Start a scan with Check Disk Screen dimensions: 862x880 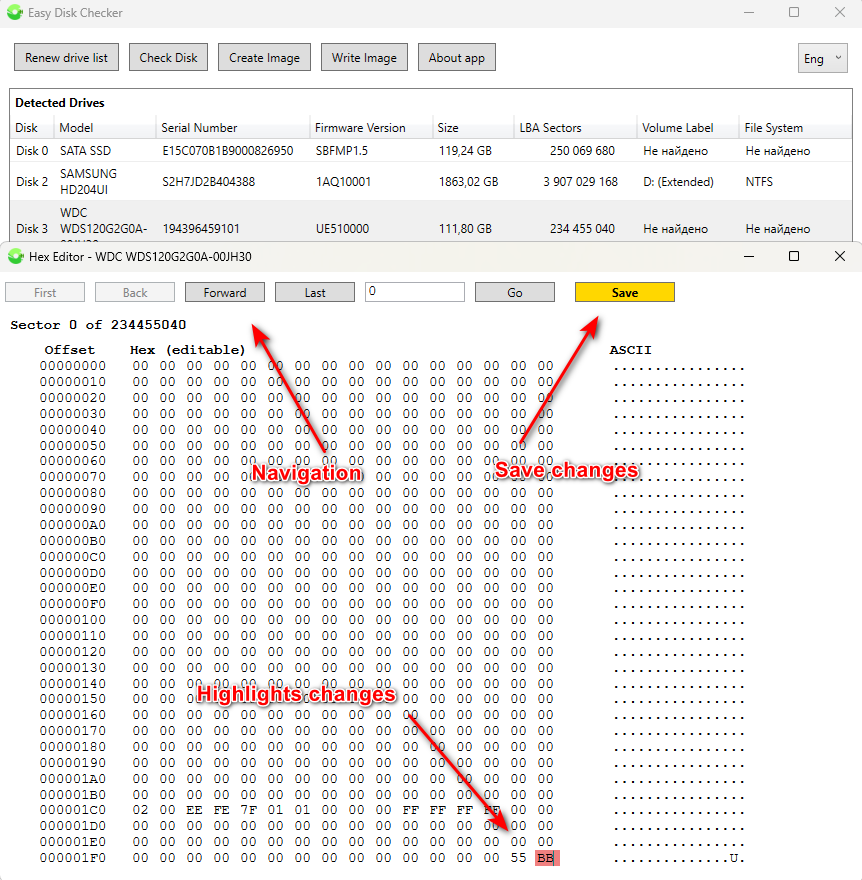(x=168, y=57)
